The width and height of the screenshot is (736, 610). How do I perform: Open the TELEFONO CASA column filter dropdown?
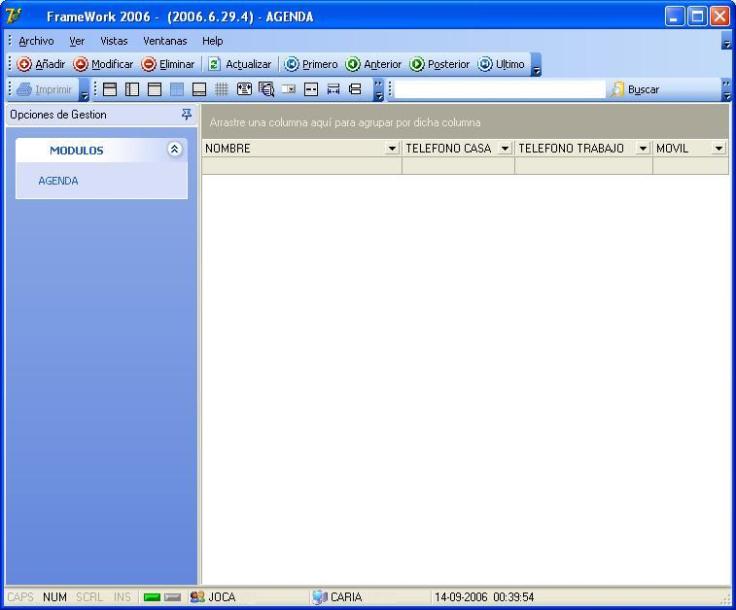coord(505,148)
